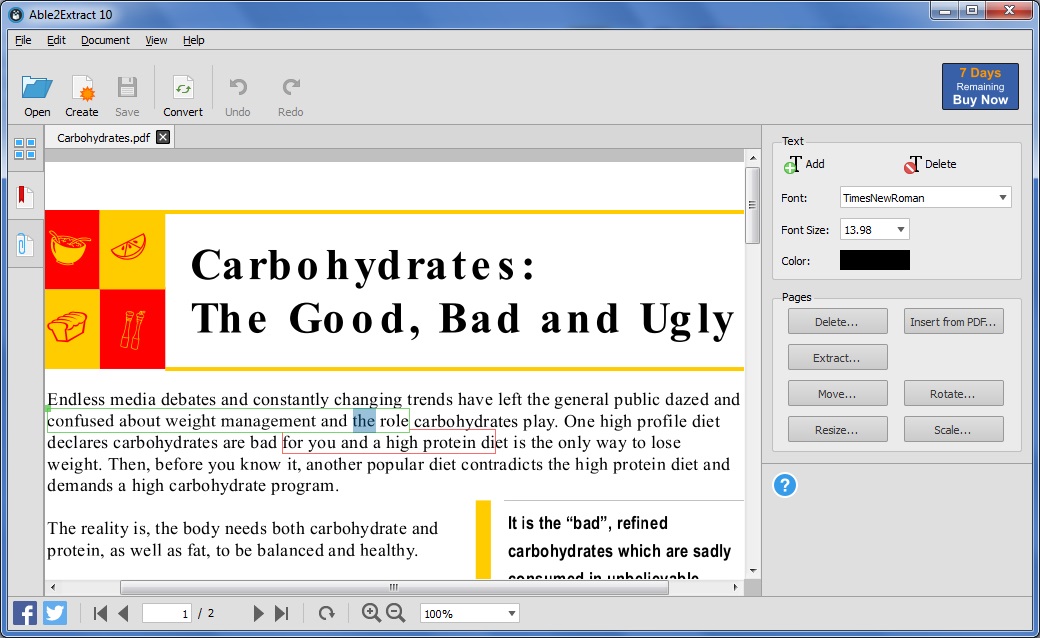This screenshot has width=1040, height=638.
Task: Click inside the page number field
Action: 166,612
